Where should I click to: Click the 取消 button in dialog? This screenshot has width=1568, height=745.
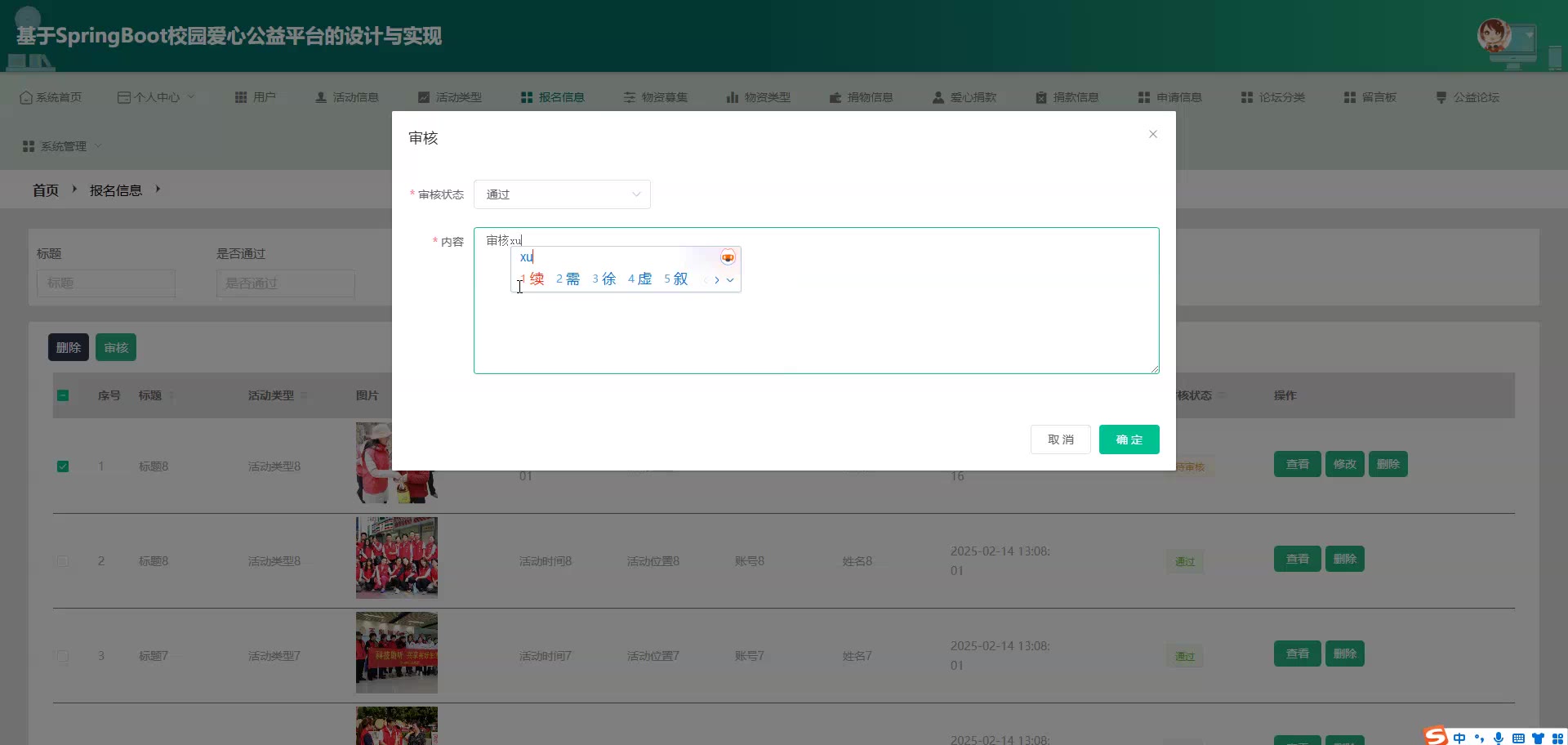coord(1061,439)
